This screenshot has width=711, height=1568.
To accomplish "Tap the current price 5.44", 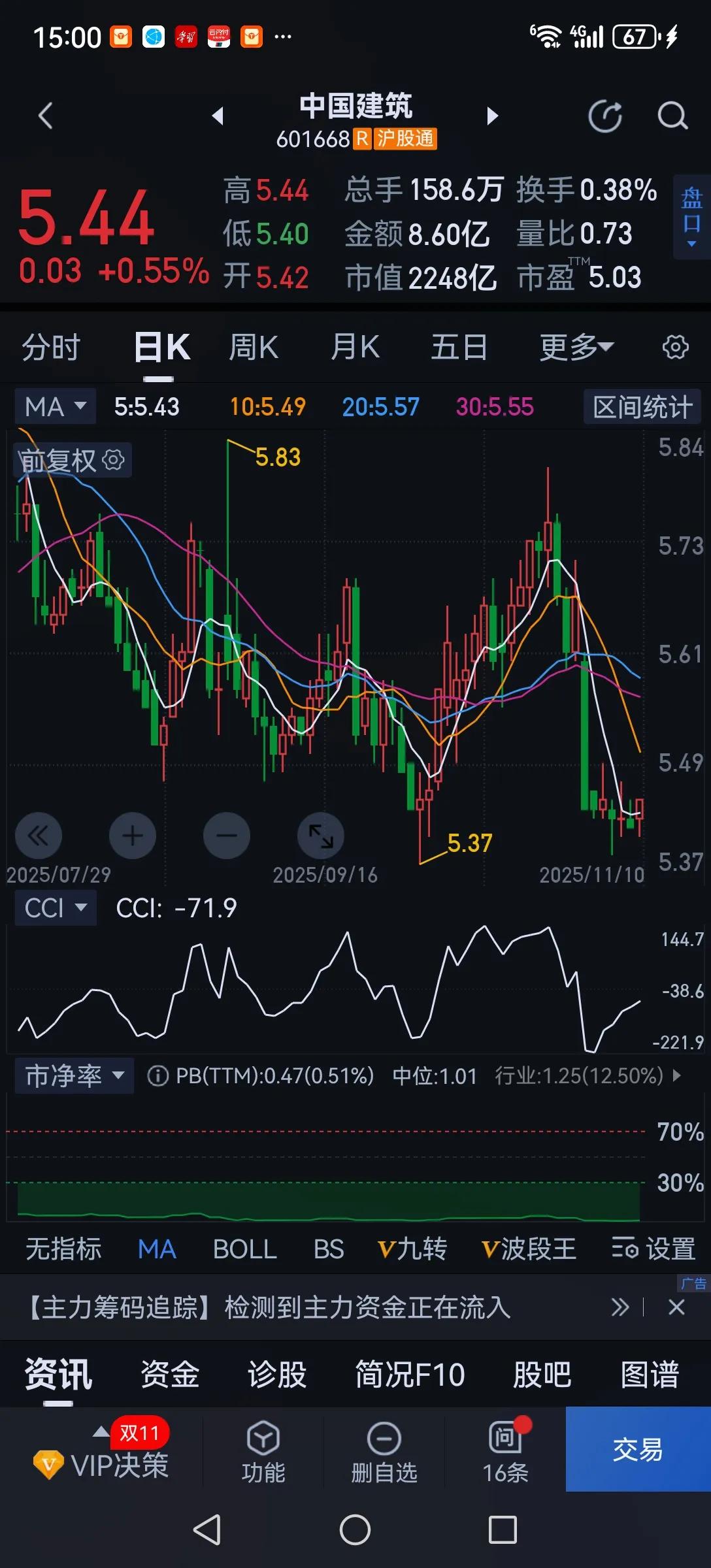I will tap(86, 218).
